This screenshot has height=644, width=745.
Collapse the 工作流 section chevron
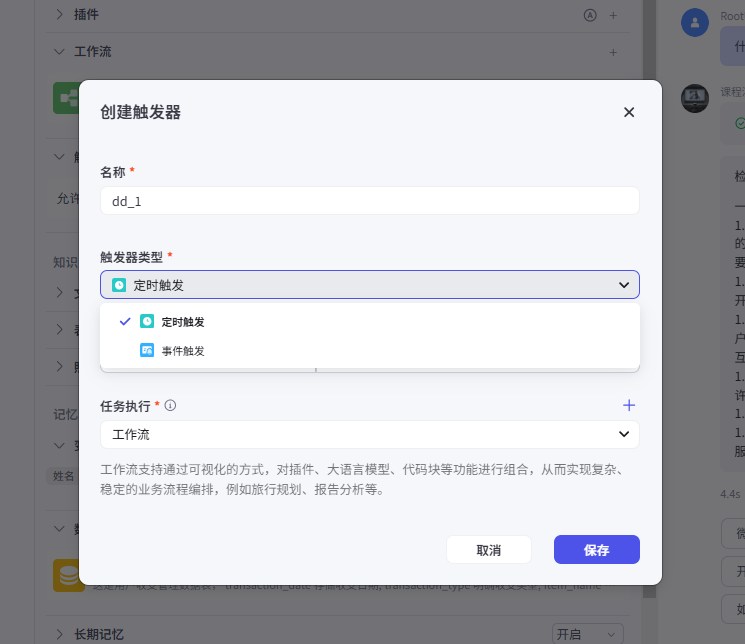59,51
